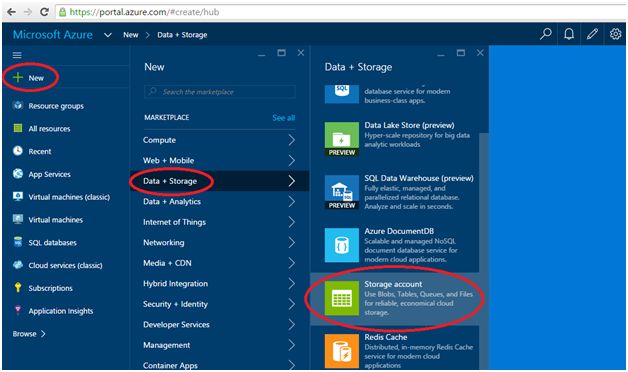Open Developer Services category

tap(219, 324)
